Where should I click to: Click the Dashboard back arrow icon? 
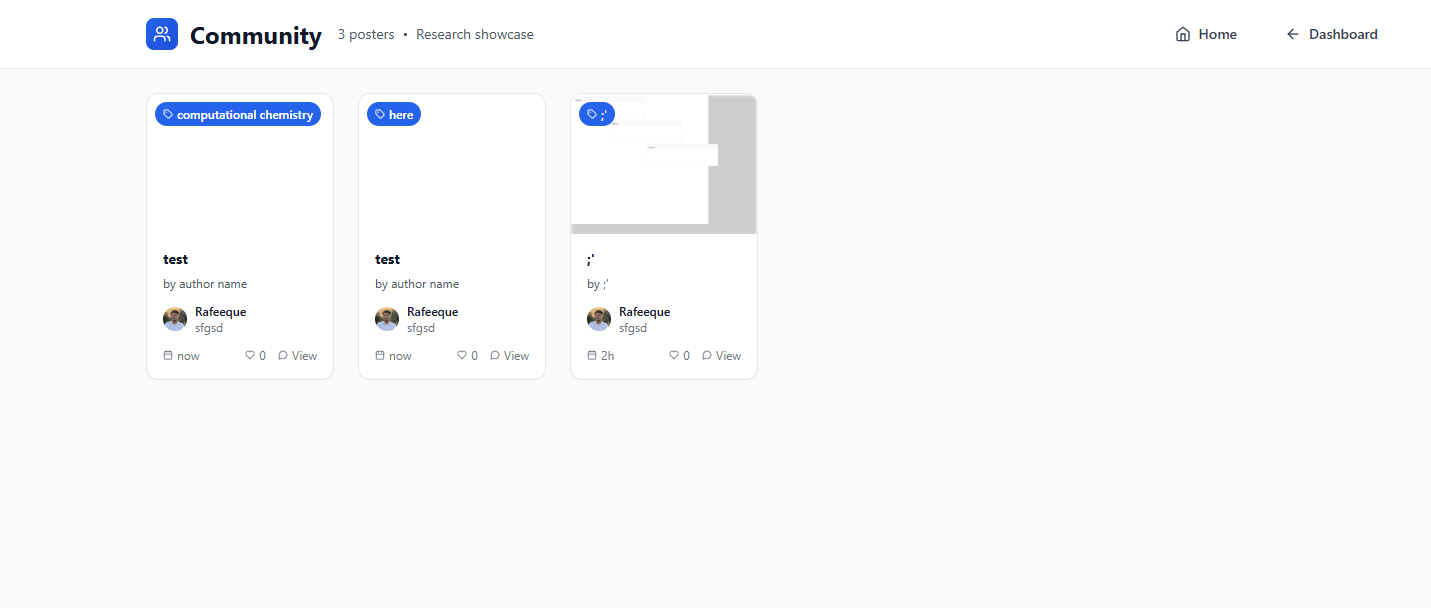pyautogui.click(x=1293, y=34)
